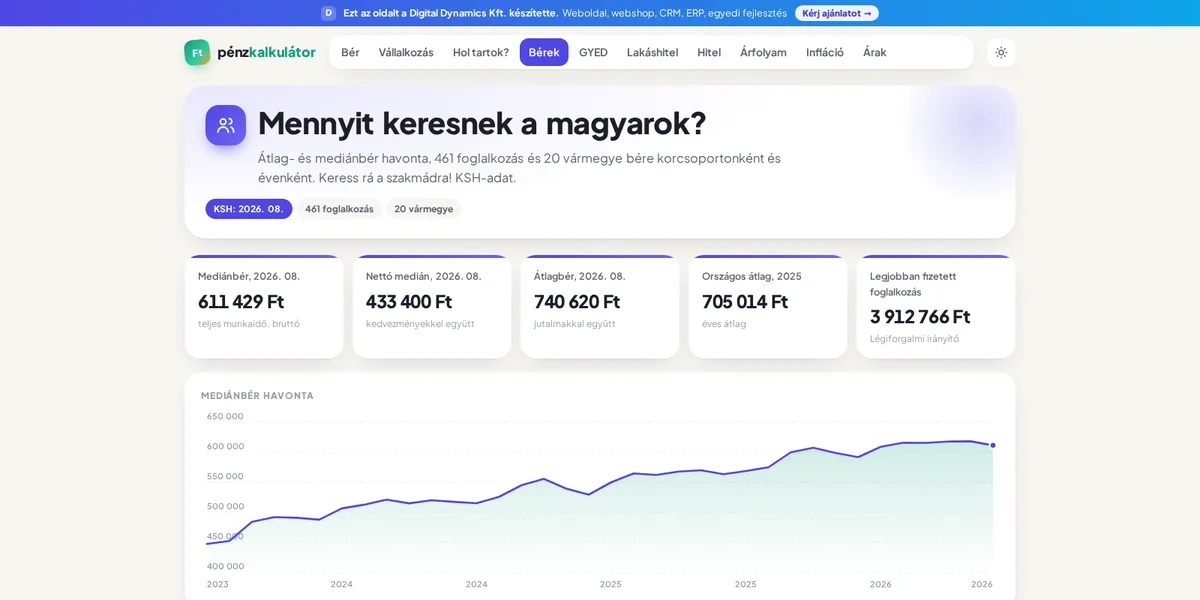Select the Legjobban fizetett foglalkozás card
Viewport: 1200px width, 600px height.
click(936, 307)
